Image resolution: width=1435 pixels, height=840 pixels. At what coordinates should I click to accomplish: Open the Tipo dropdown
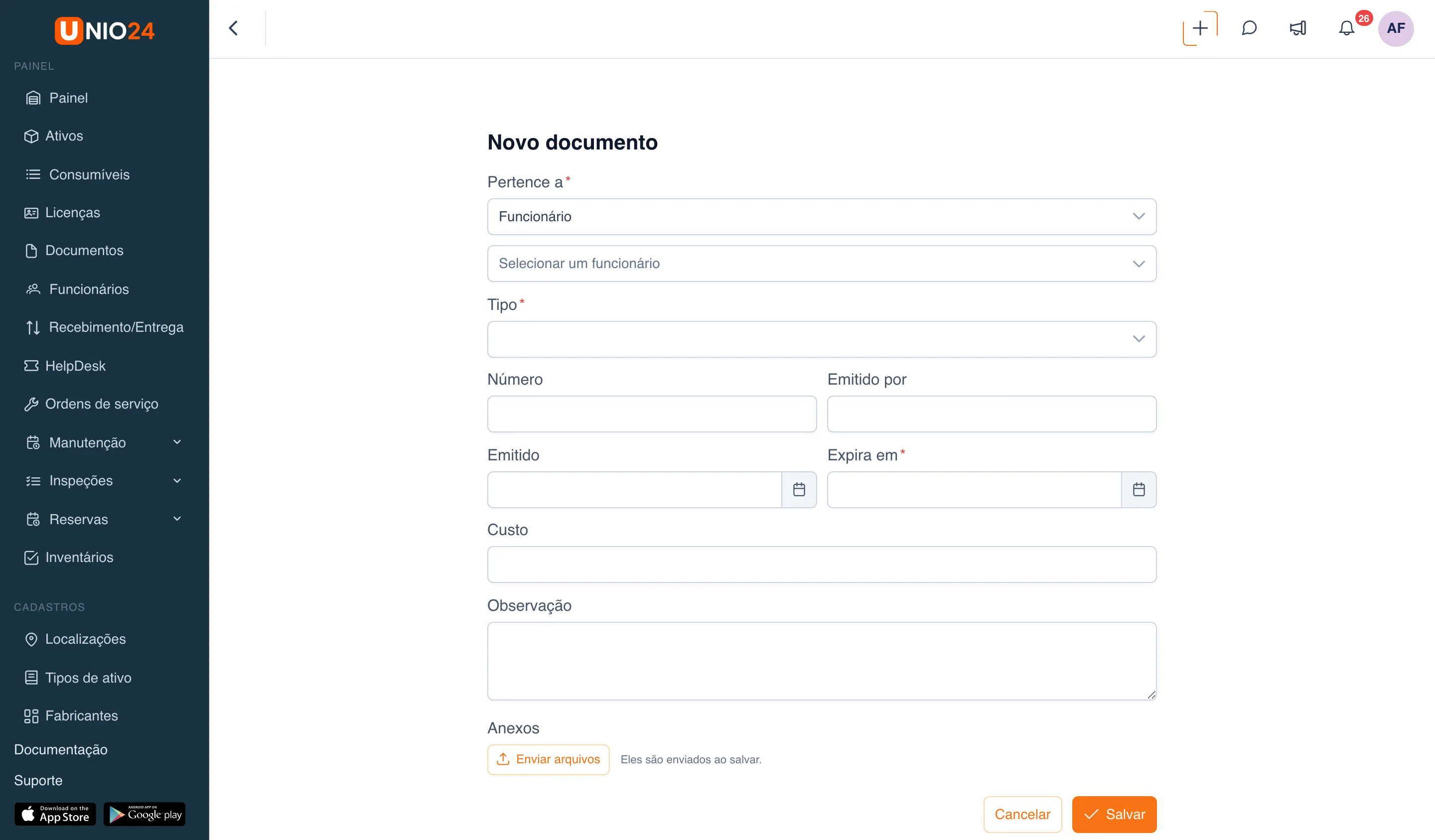click(x=822, y=339)
